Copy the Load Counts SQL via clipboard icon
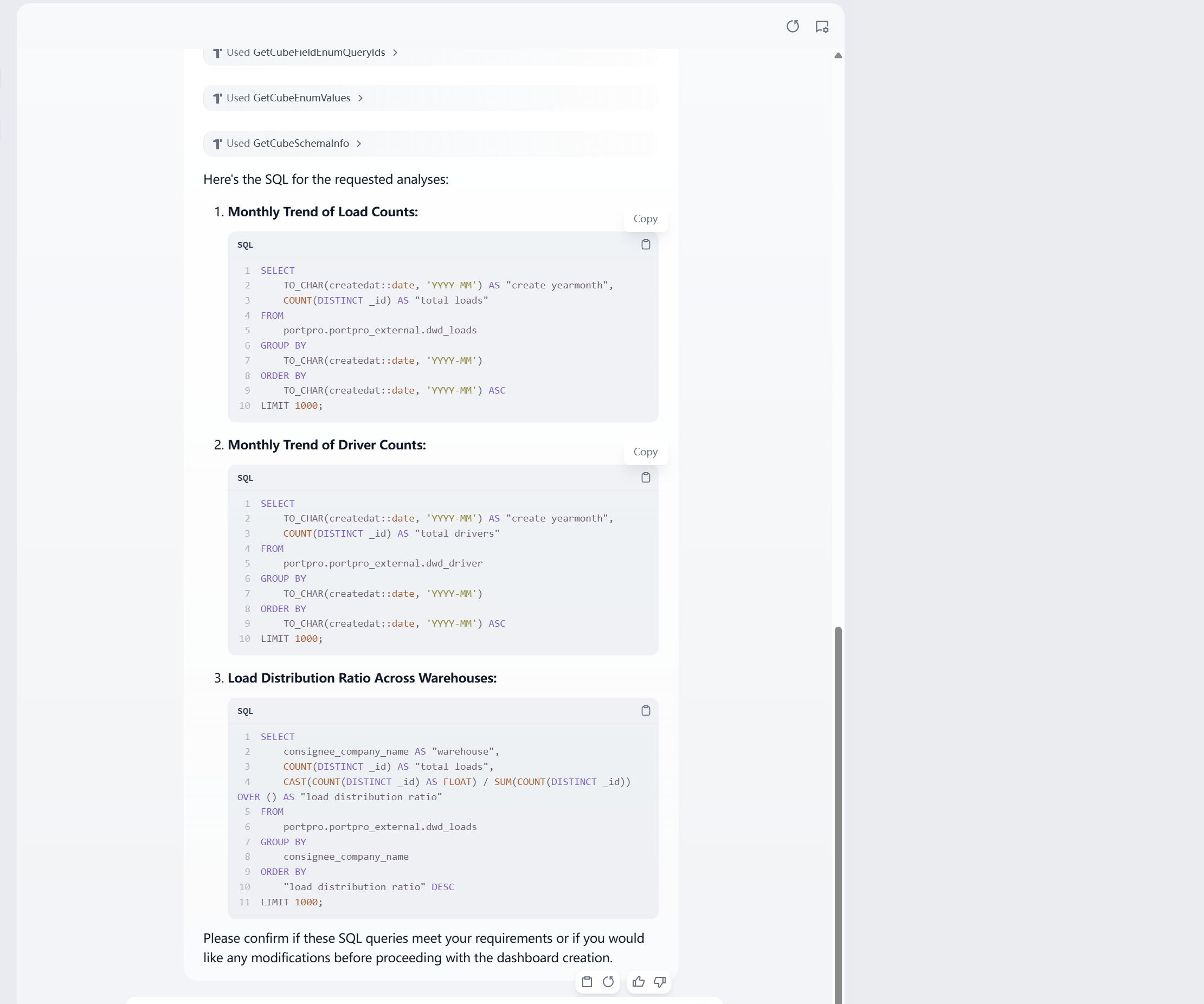 [646, 244]
